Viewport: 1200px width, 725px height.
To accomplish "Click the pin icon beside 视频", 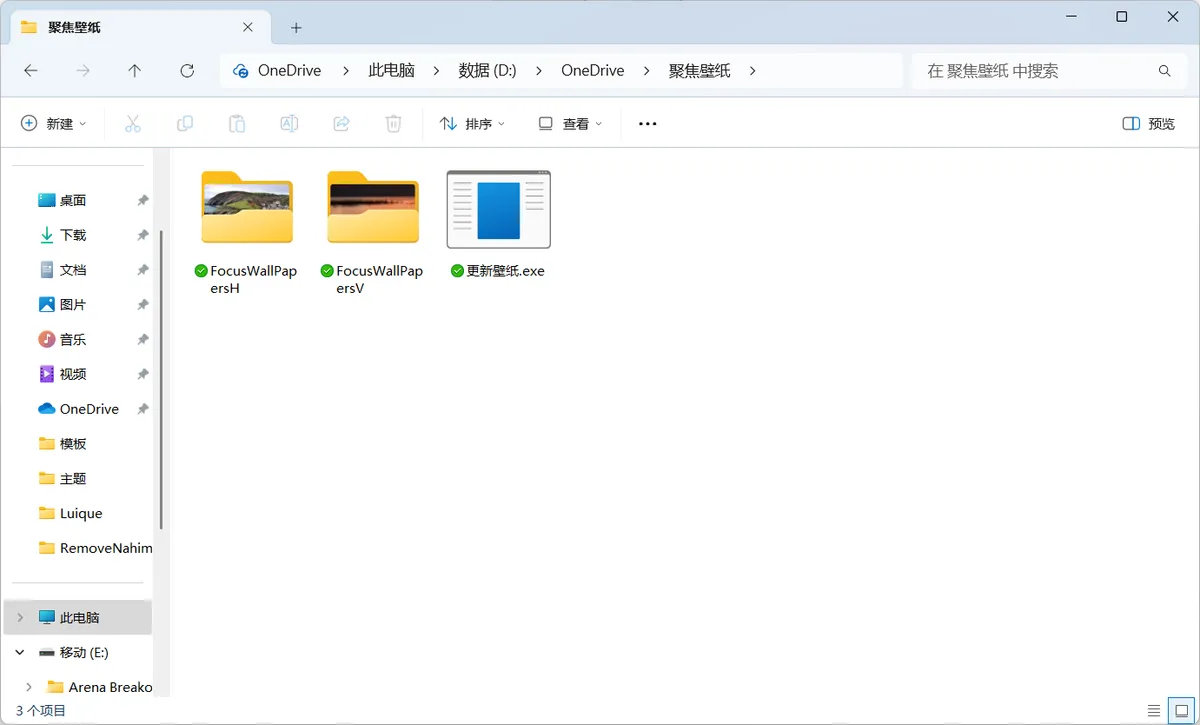I will pyautogui.click(x=143, y=374).
